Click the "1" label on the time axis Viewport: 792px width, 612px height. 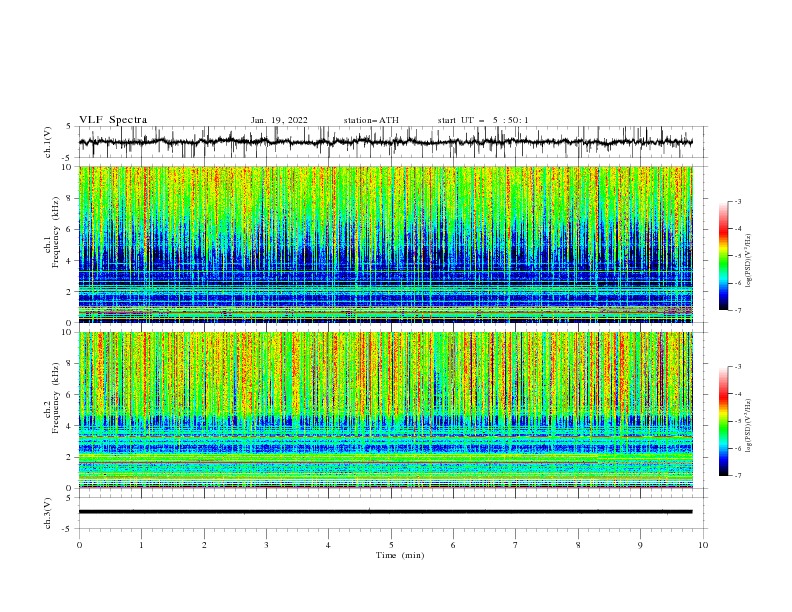[x=142, y=545]
